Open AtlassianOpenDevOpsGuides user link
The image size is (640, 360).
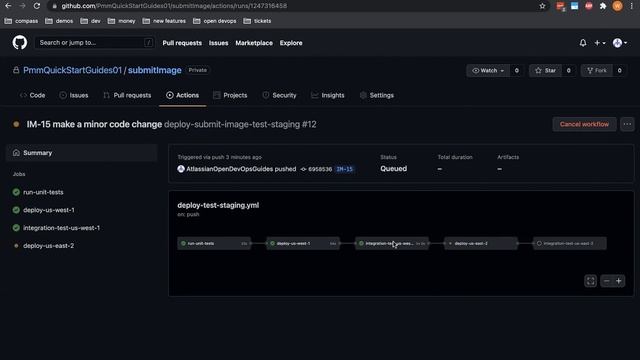coord(229,169)
